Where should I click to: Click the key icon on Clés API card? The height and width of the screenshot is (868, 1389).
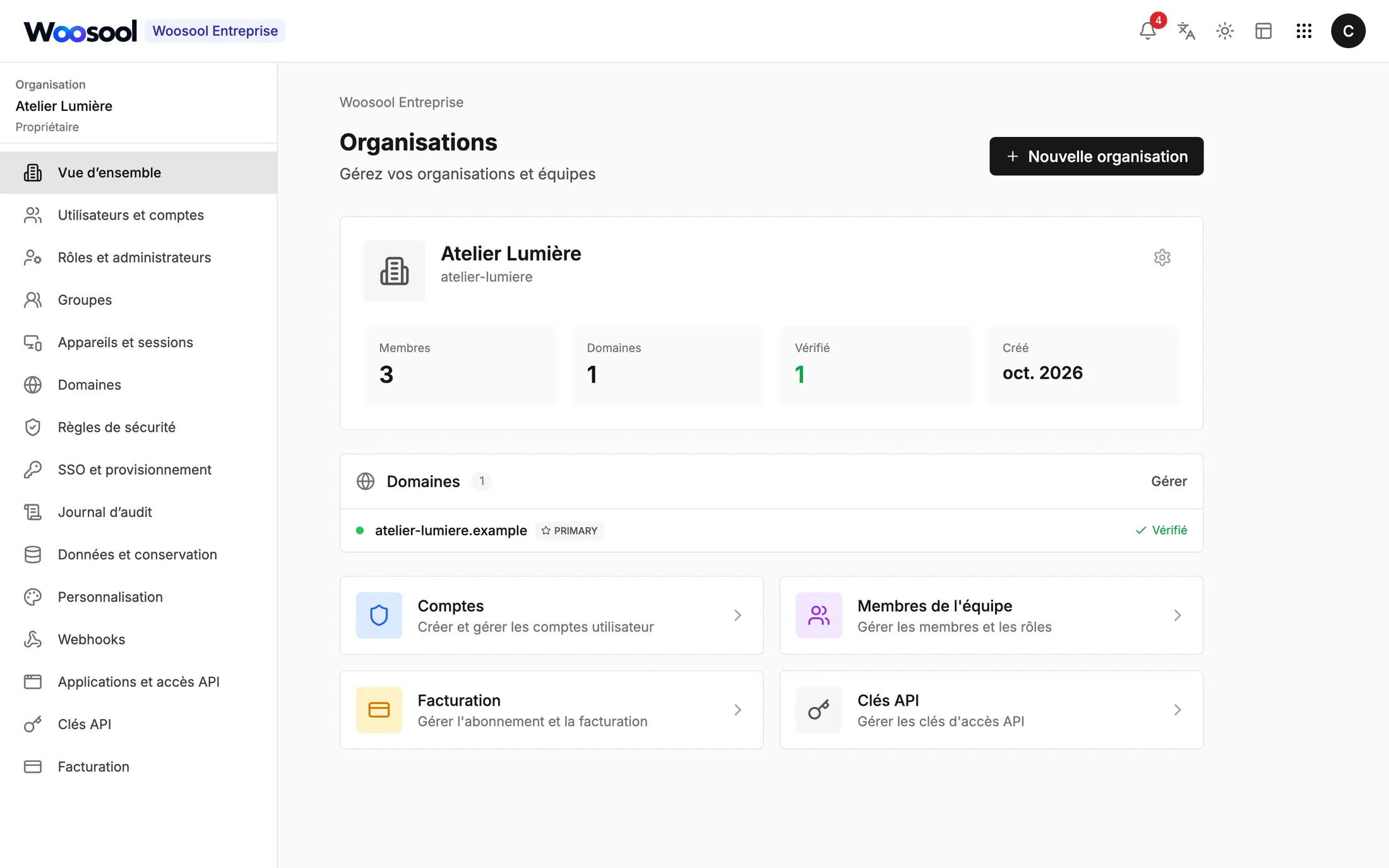click(819, 710)
